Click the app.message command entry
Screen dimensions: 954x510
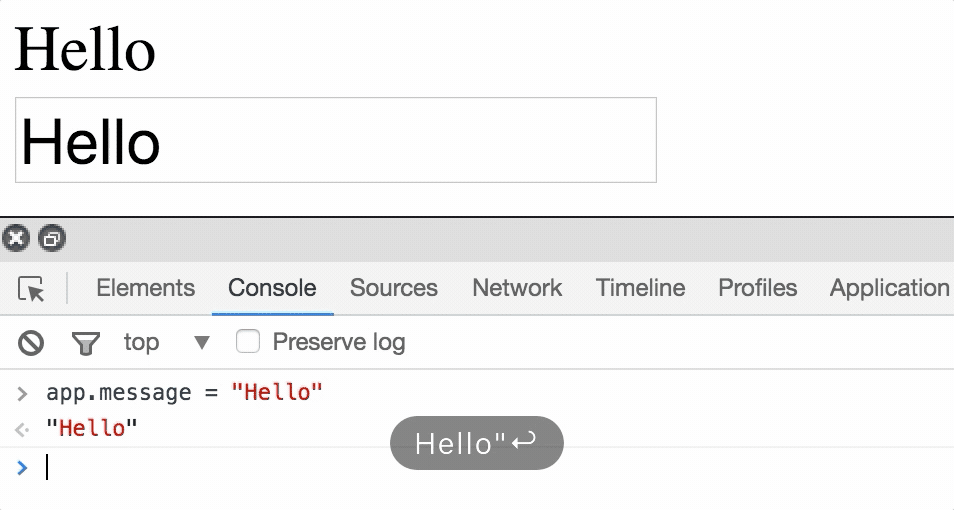pos(184,392)
